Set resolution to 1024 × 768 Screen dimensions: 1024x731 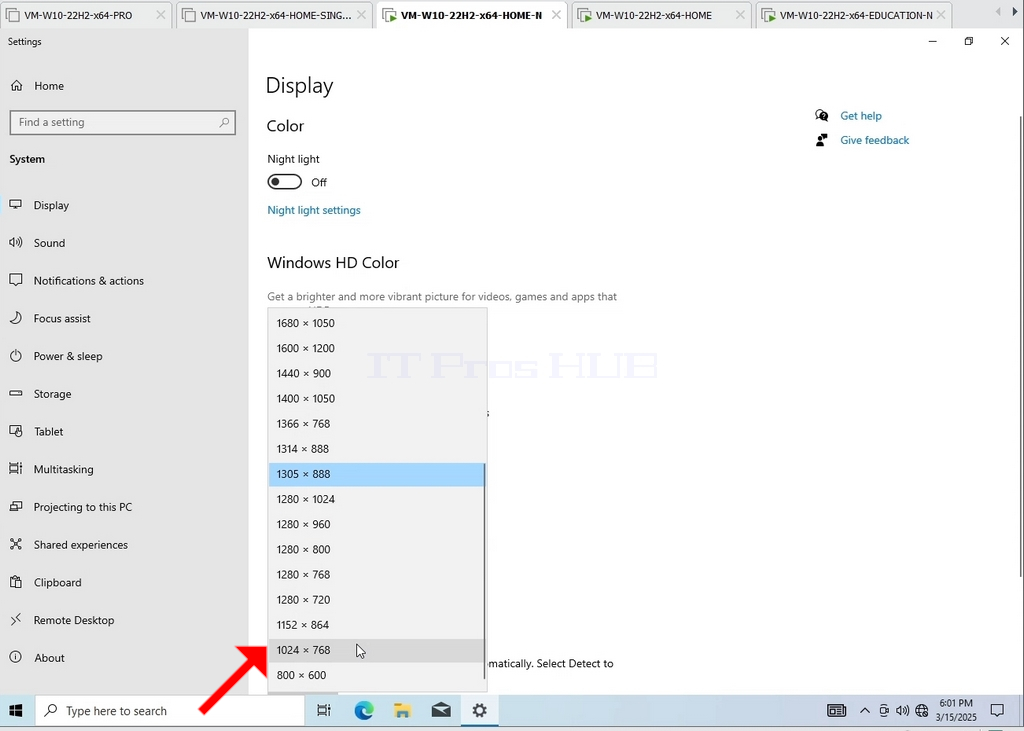tap(377, 650)
